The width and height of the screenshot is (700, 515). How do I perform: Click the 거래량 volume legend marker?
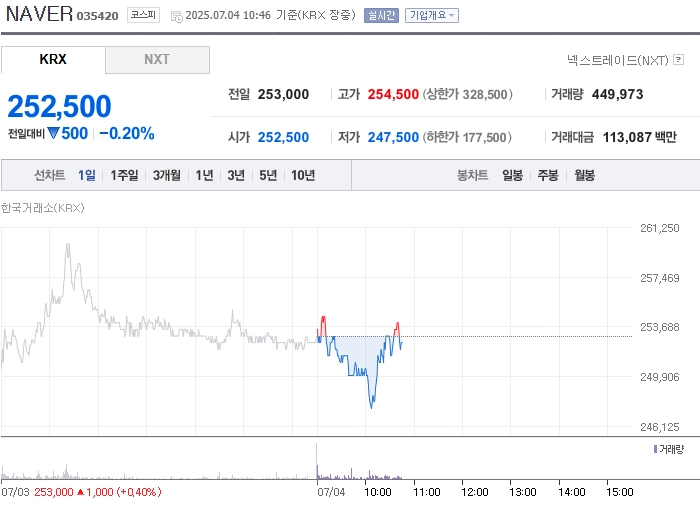coord(655,449)
